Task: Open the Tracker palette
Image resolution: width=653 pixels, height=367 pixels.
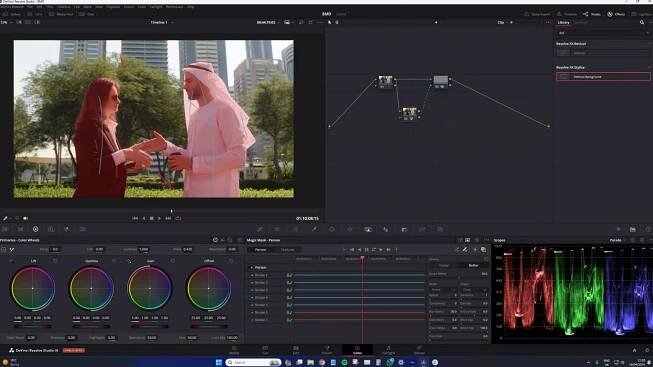Action: tap(350, 229)
